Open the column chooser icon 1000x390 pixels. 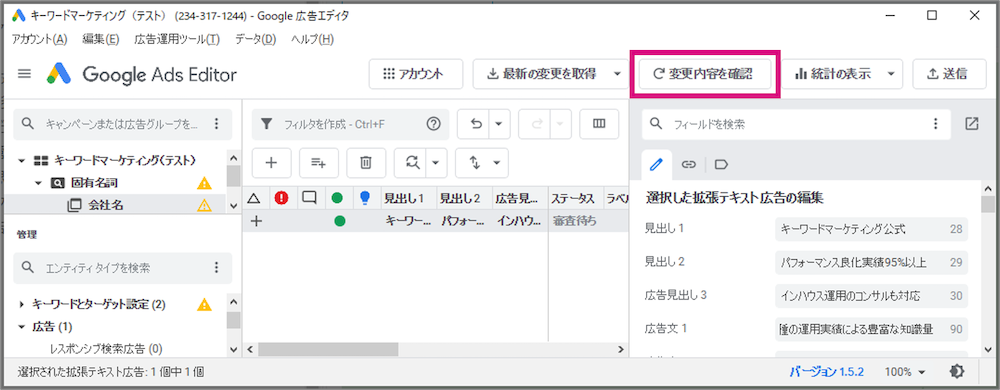[599, 124]
